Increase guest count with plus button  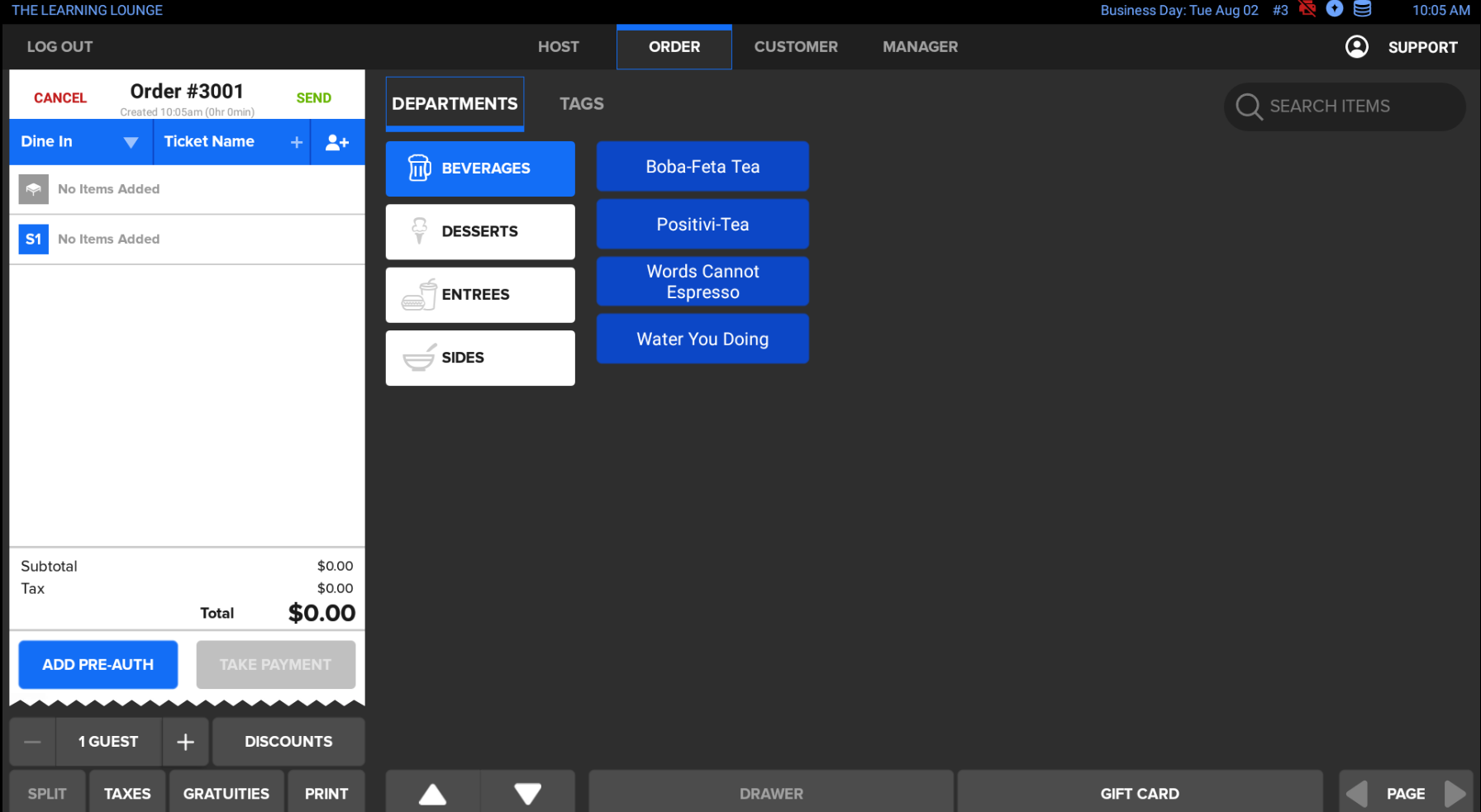click(186, 742)
